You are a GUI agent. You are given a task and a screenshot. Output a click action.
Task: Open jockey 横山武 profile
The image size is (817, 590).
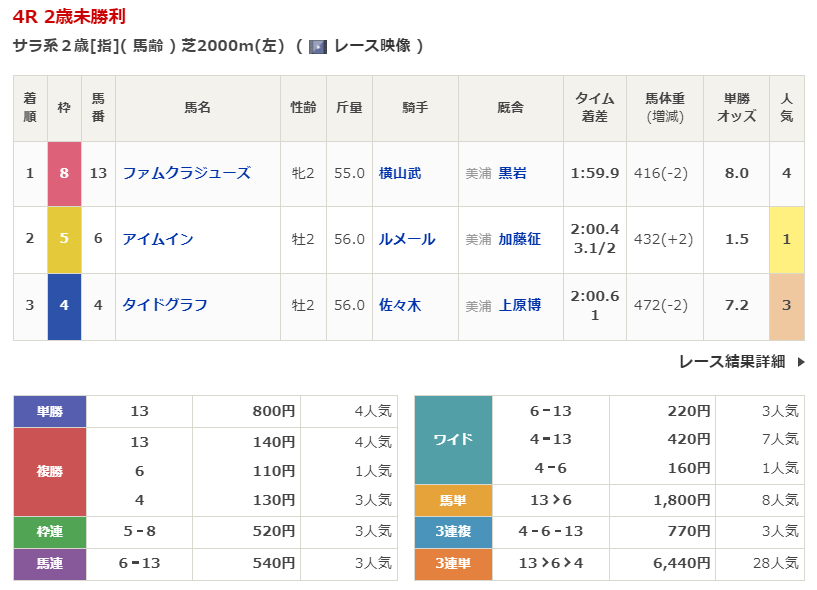click(400, 173)
